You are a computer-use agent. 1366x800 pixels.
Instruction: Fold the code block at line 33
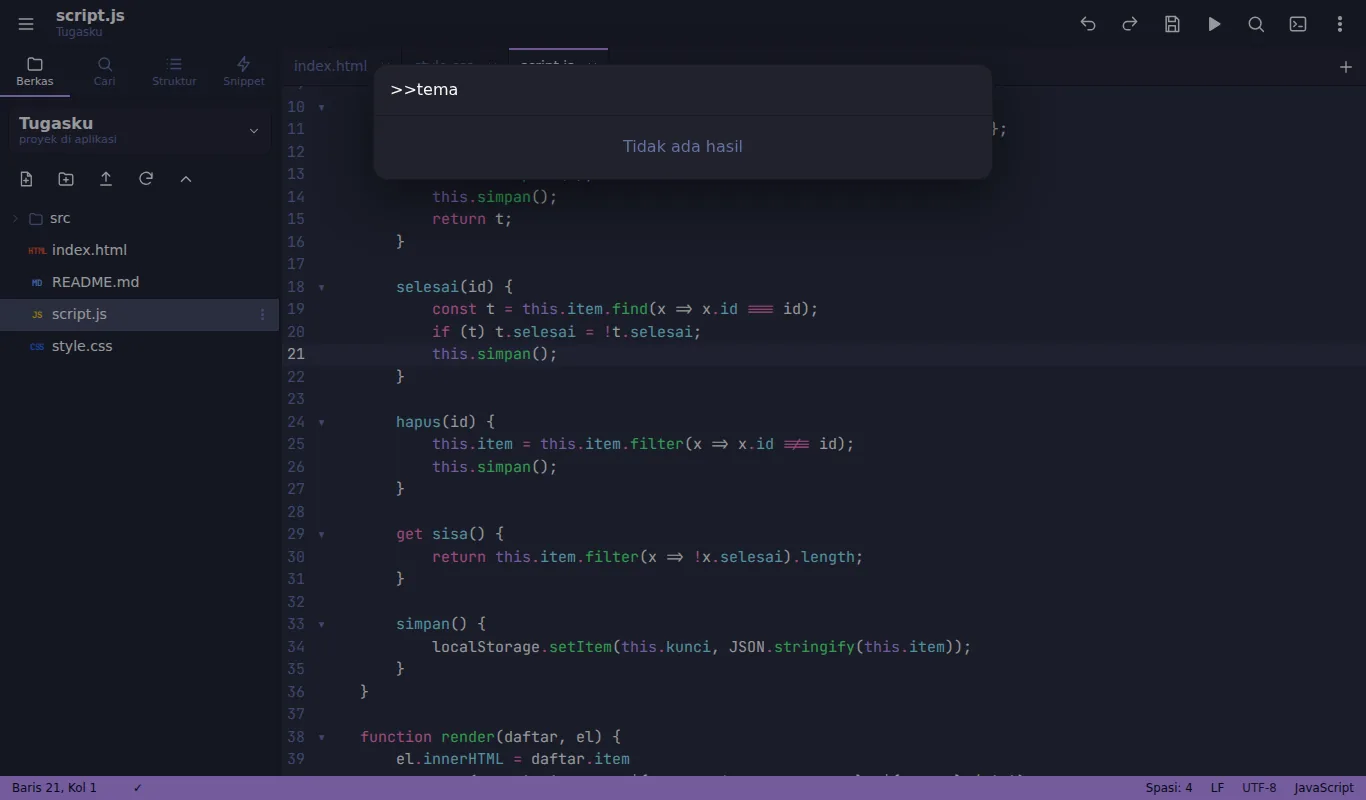321,624
